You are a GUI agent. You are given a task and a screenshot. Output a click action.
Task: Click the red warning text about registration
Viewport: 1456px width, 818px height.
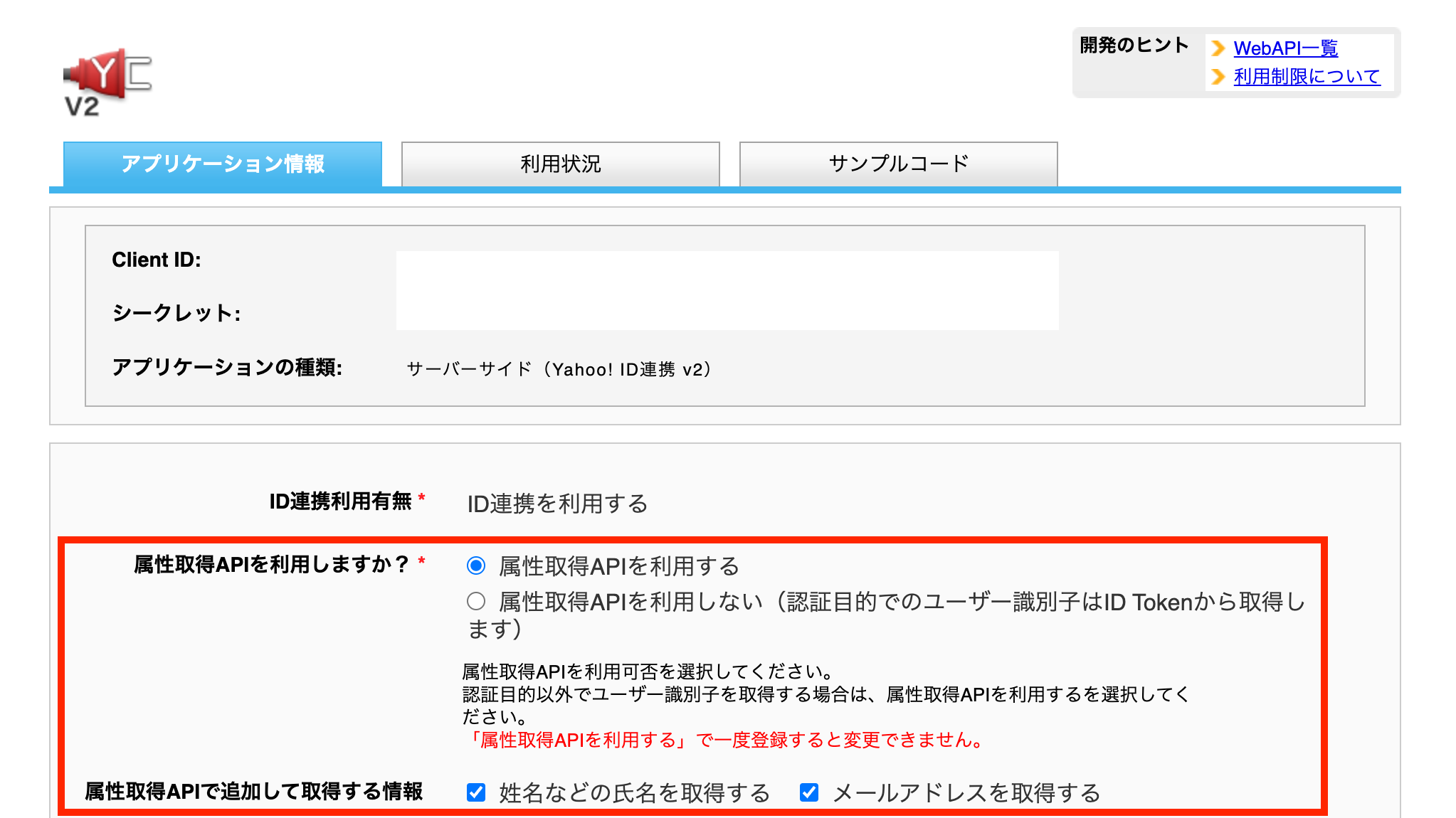coord(726,740)
